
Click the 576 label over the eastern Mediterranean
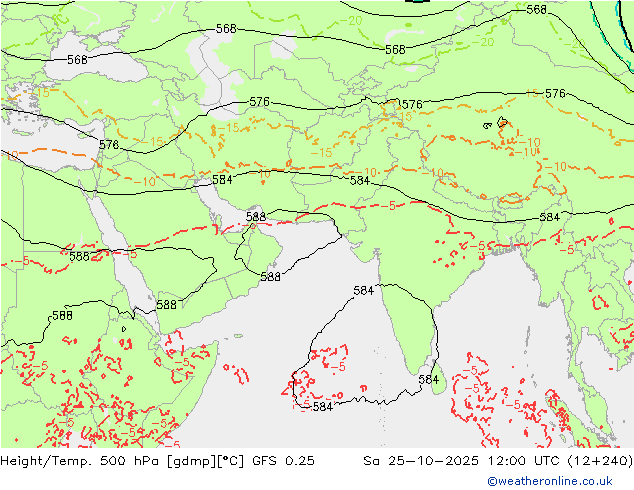click(109, 144)
